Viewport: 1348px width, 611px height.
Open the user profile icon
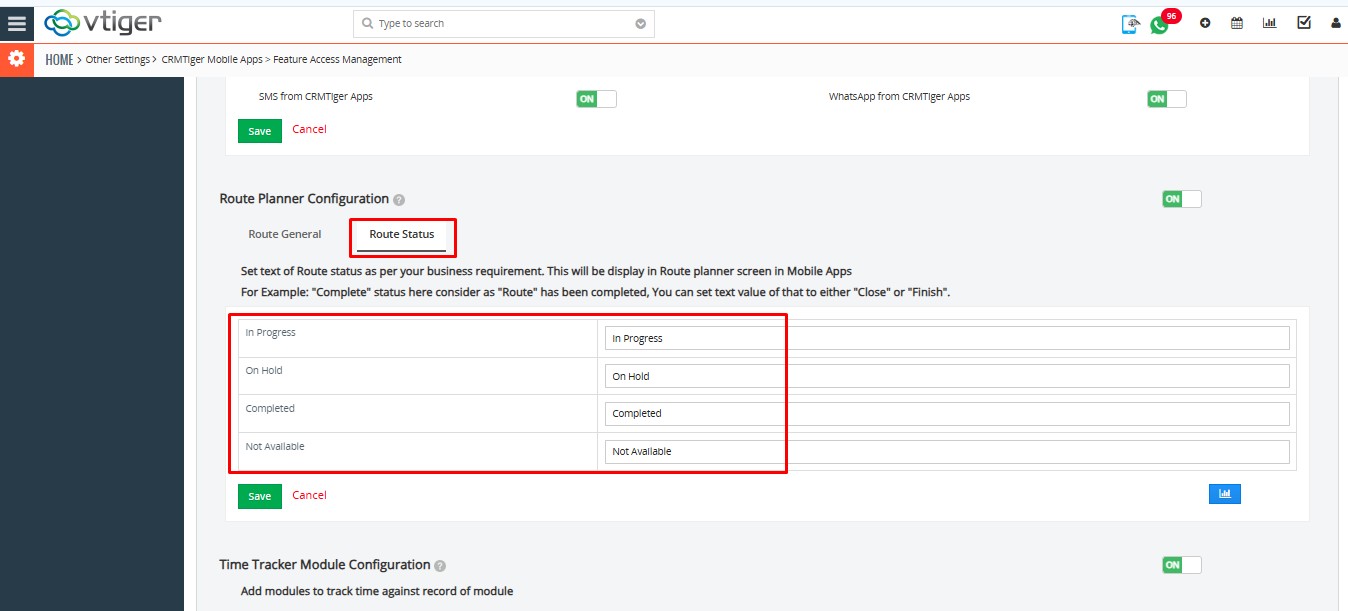[x=1335, y=23]
